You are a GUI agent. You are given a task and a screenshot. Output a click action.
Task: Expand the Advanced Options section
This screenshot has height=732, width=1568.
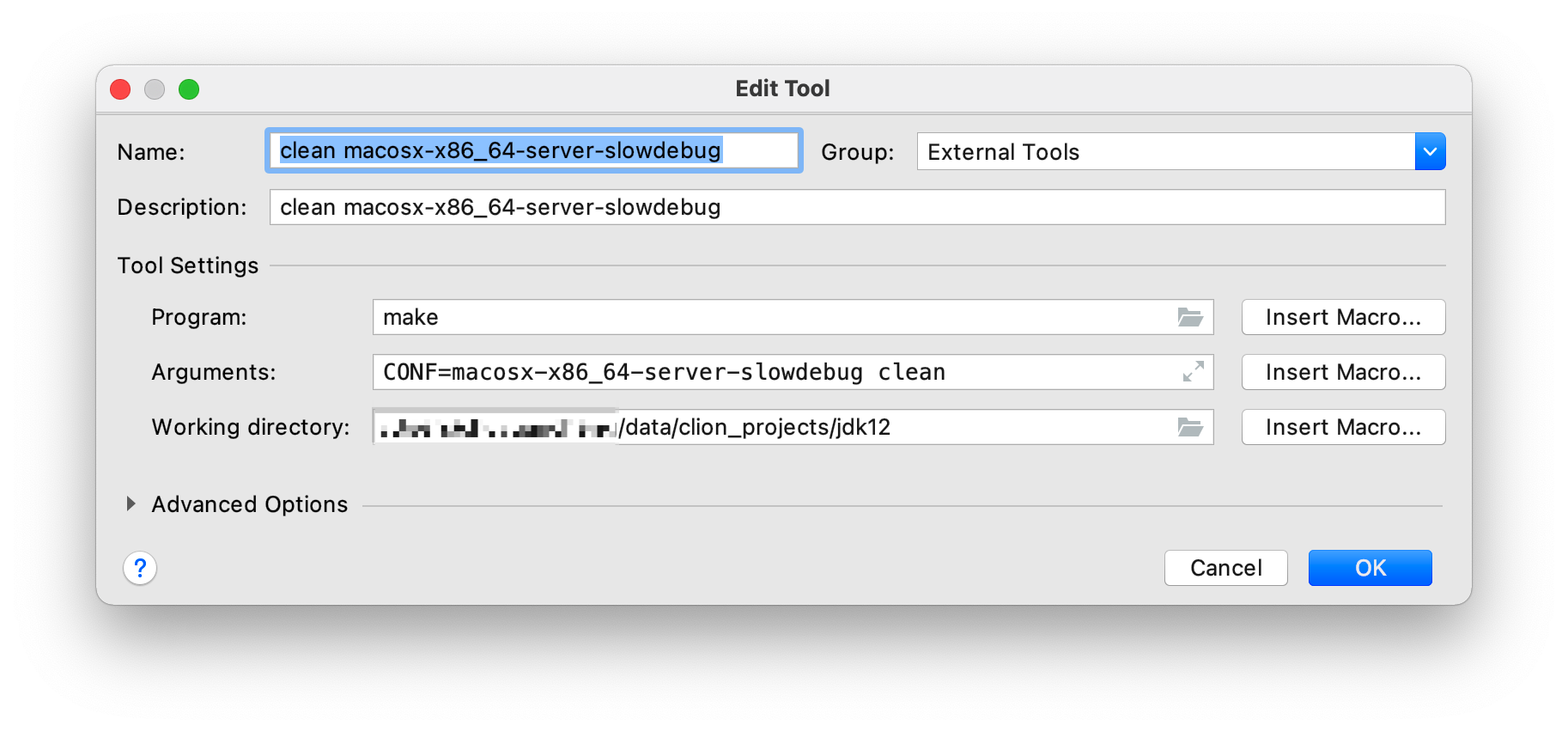[x=131, y=504]
